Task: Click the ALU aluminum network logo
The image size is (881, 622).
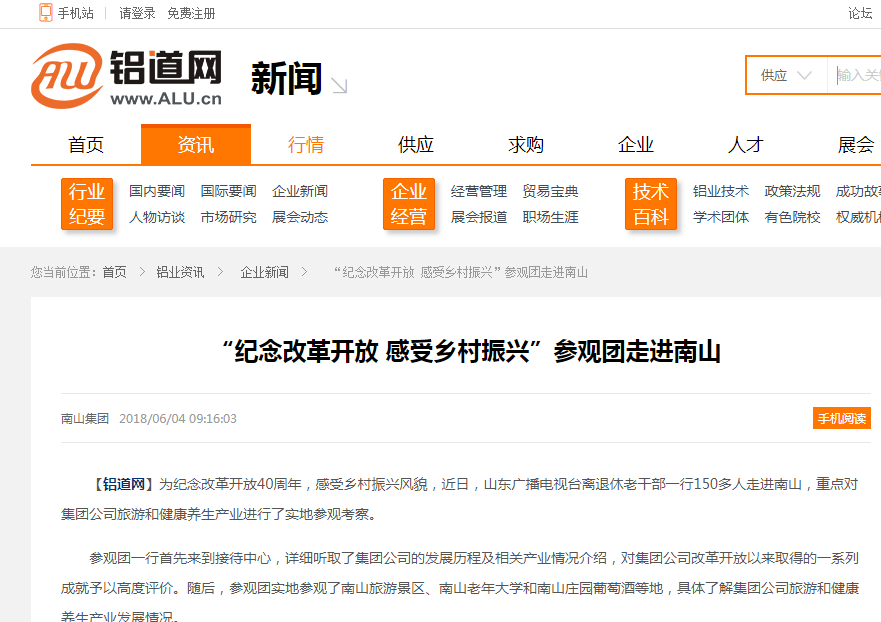Action: pos(126,76)
